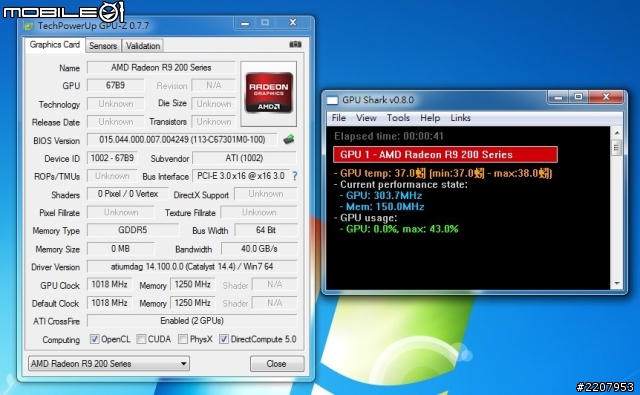Click the GPU temp: 37.0 line
640x395 pixels.
(x=443, y=173)
